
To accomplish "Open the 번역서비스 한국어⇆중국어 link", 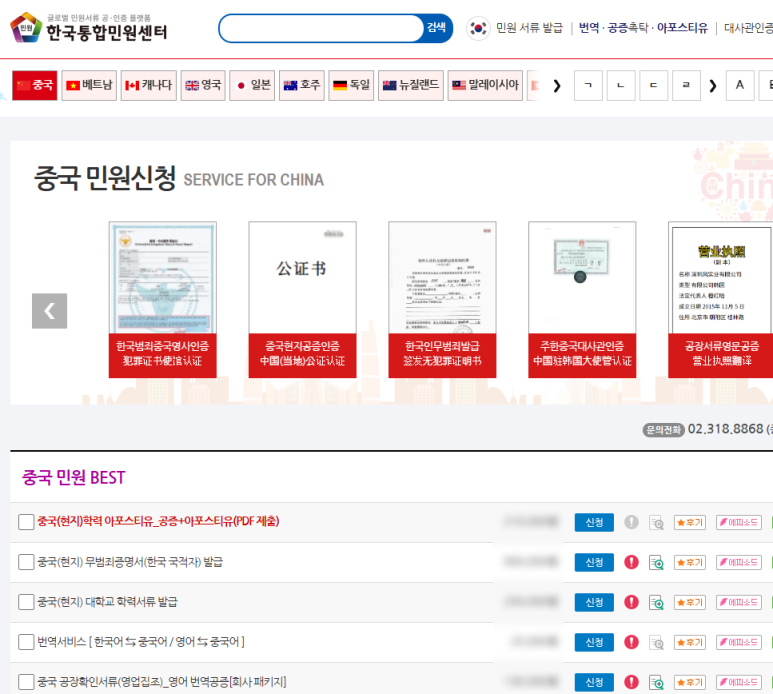I will tap(141, 642).
